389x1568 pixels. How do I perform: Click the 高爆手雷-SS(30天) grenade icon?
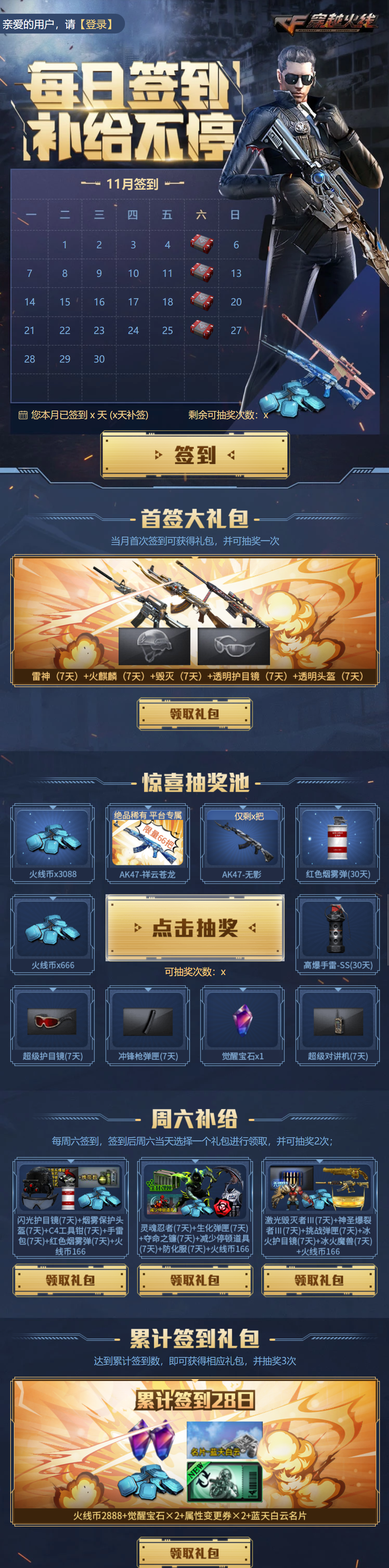338,929
